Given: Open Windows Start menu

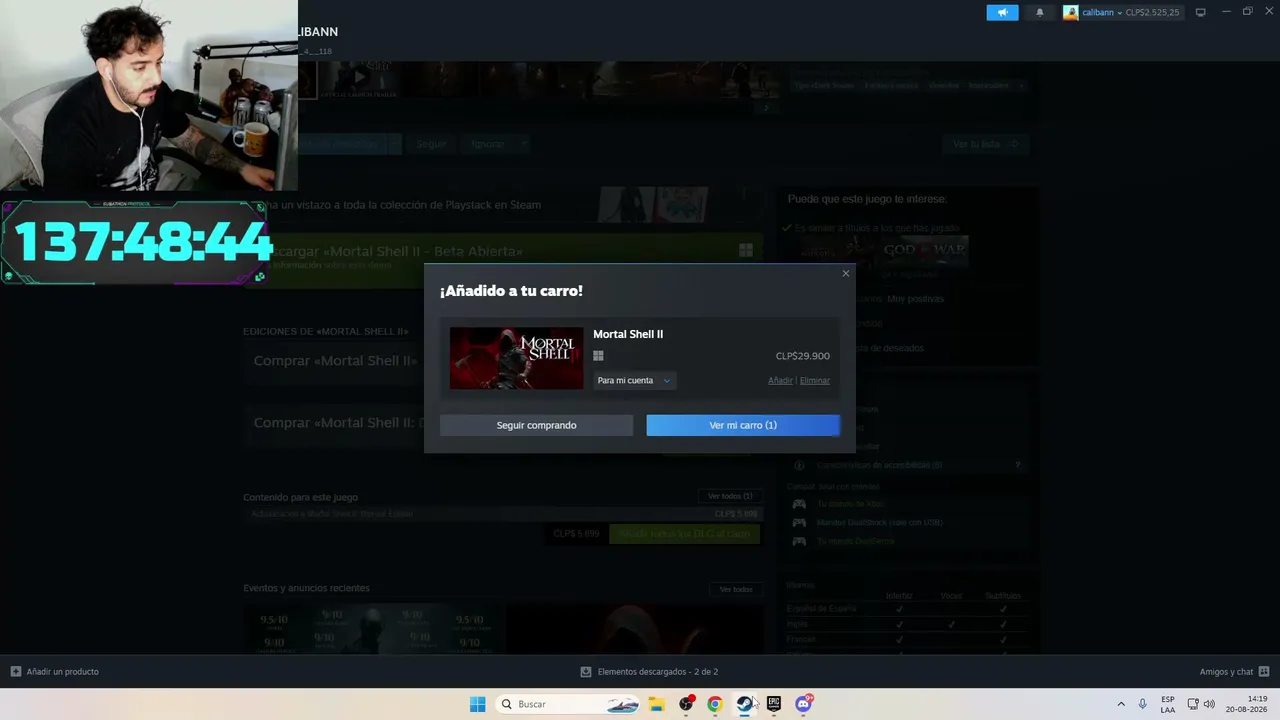Looking at the screenshot, I should (478, 704).
